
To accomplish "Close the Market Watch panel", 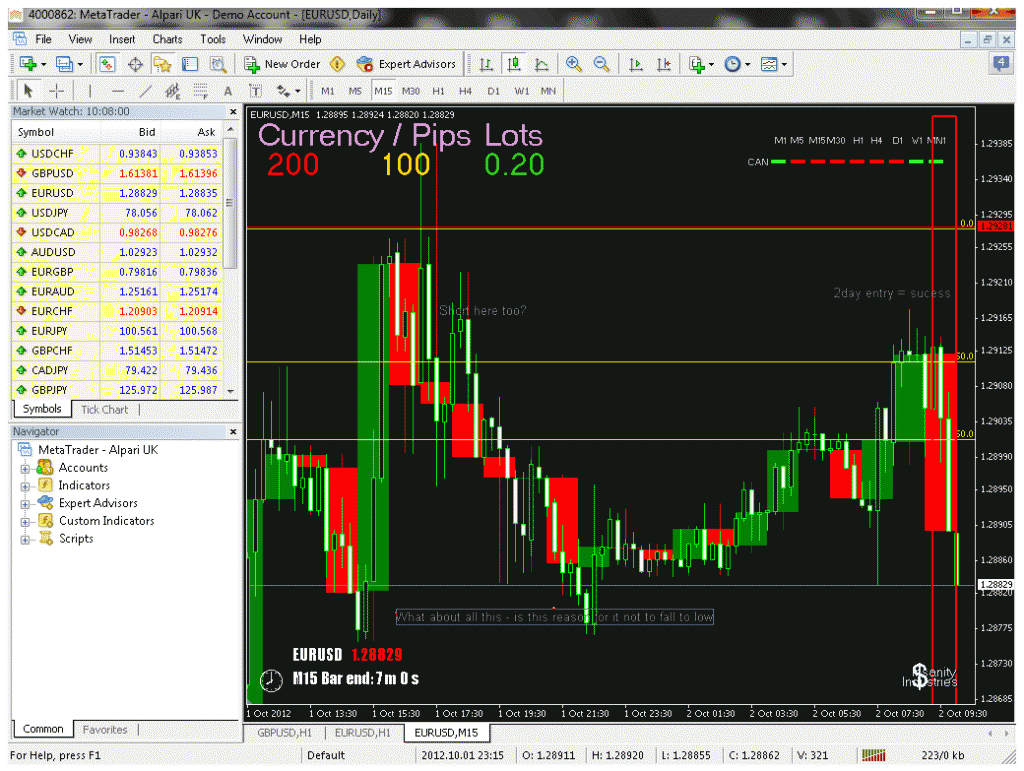I will [x=233, y=112].
